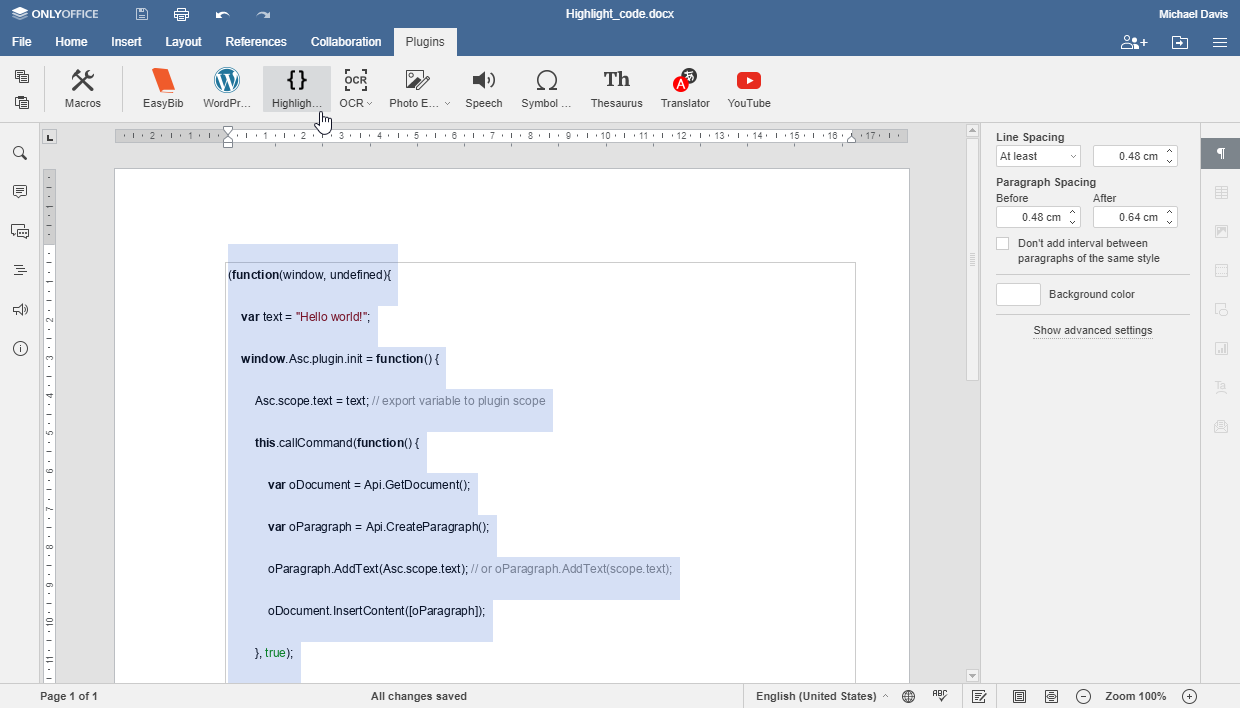Open paragraph settings in right sidebar
1240x708 pixels.
(x=1221, y=153)
